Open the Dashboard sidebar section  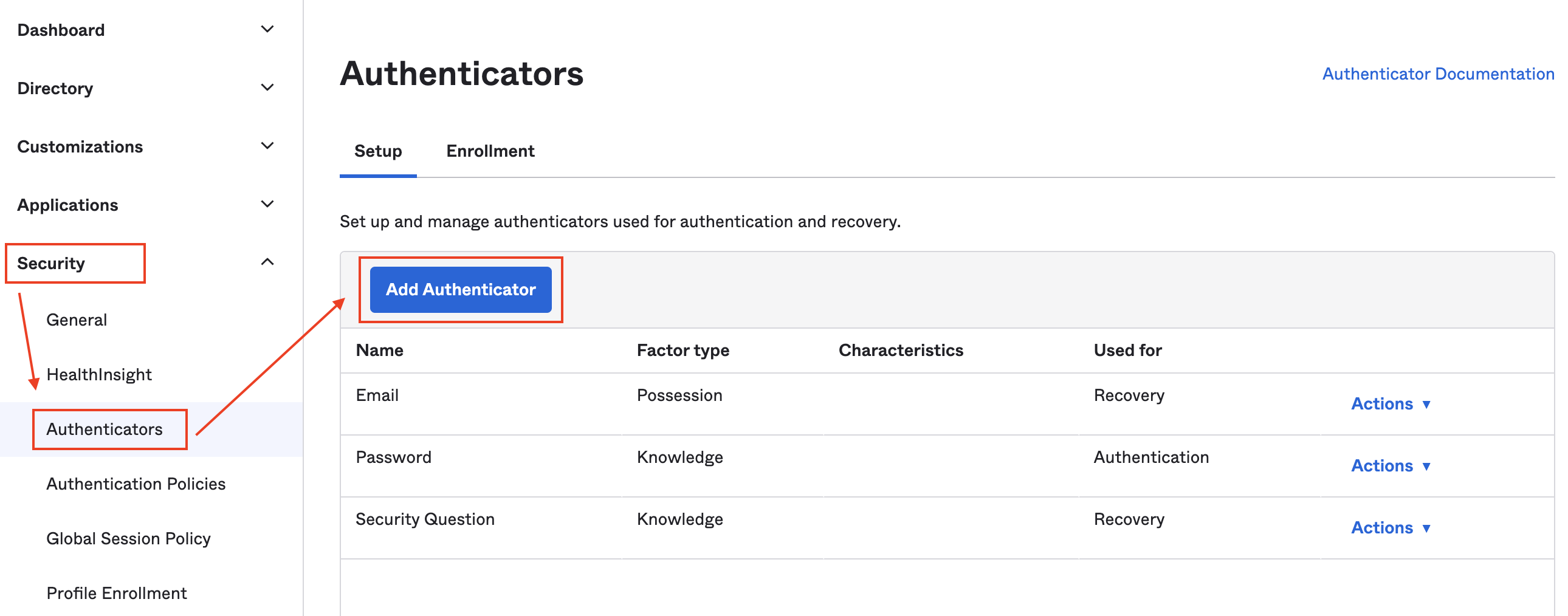pyautogui.click(x=61, y=30)
